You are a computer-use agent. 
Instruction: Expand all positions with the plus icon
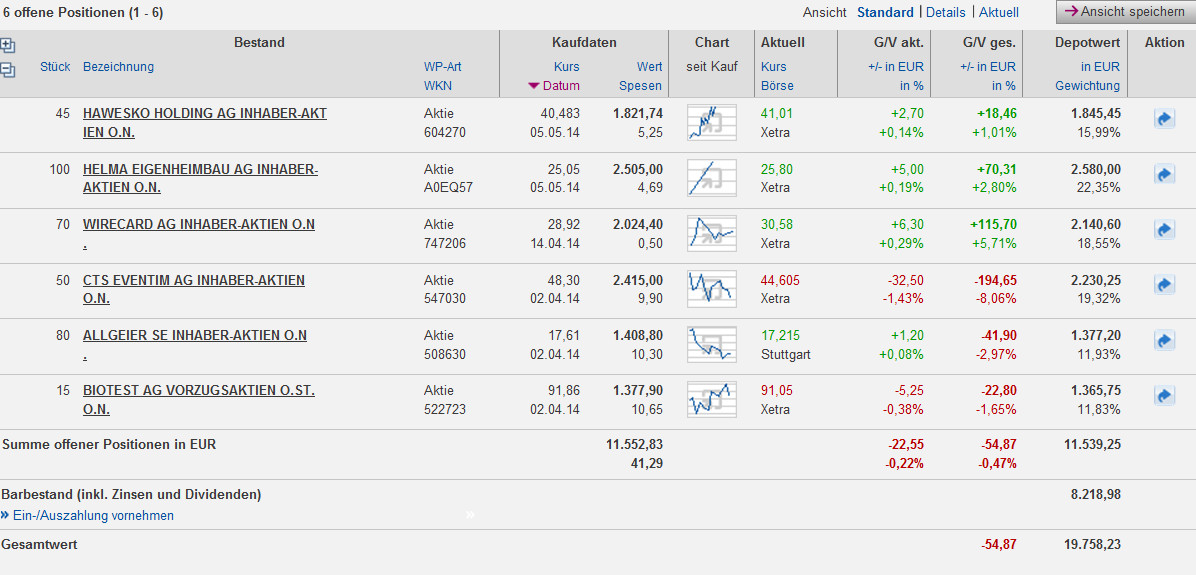pyautogui.click(x=8, y=45)
